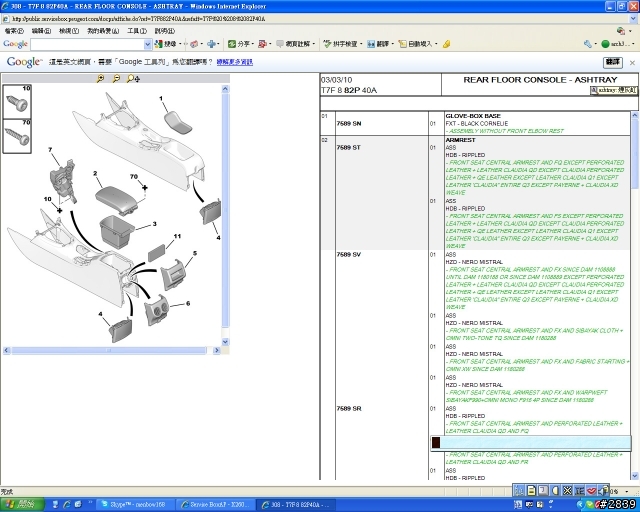
Task: Click the diagram scroll up arrow
Action: coord(225,89)
